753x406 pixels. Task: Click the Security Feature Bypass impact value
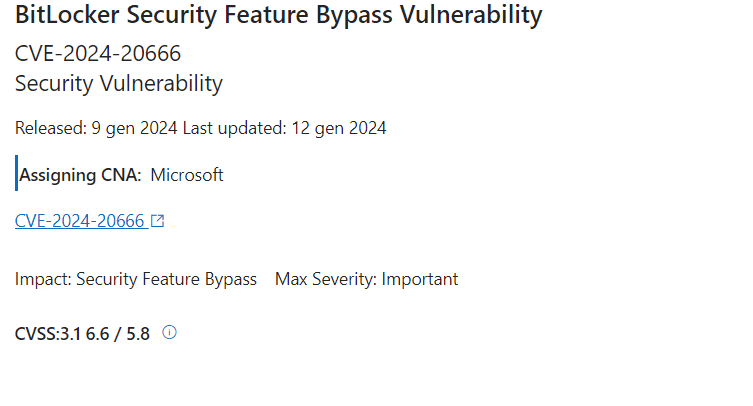tap(167, 279)
